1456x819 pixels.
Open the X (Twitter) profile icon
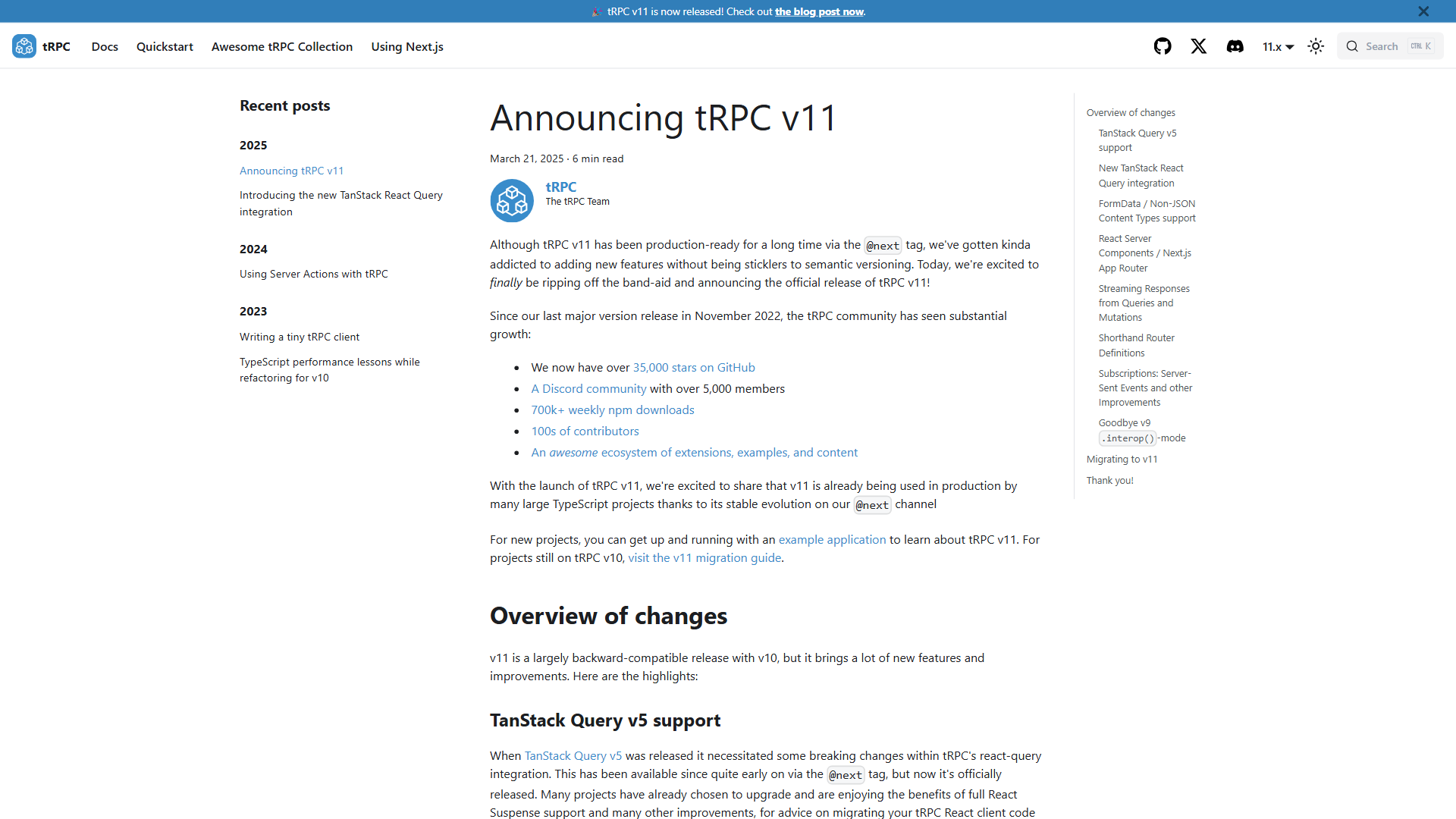1199,46
